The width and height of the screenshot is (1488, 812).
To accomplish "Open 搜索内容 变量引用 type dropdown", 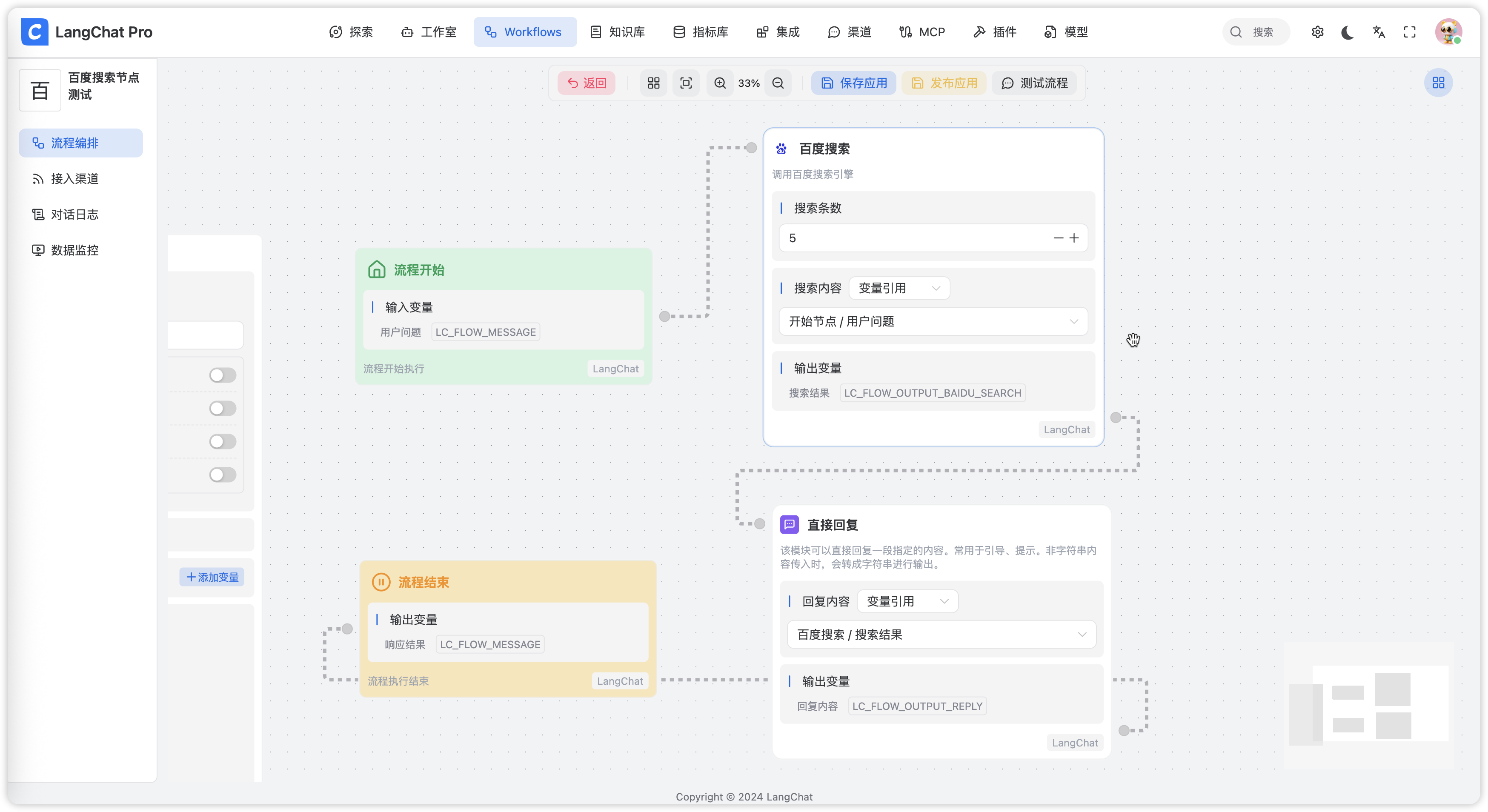I will 899,288.
